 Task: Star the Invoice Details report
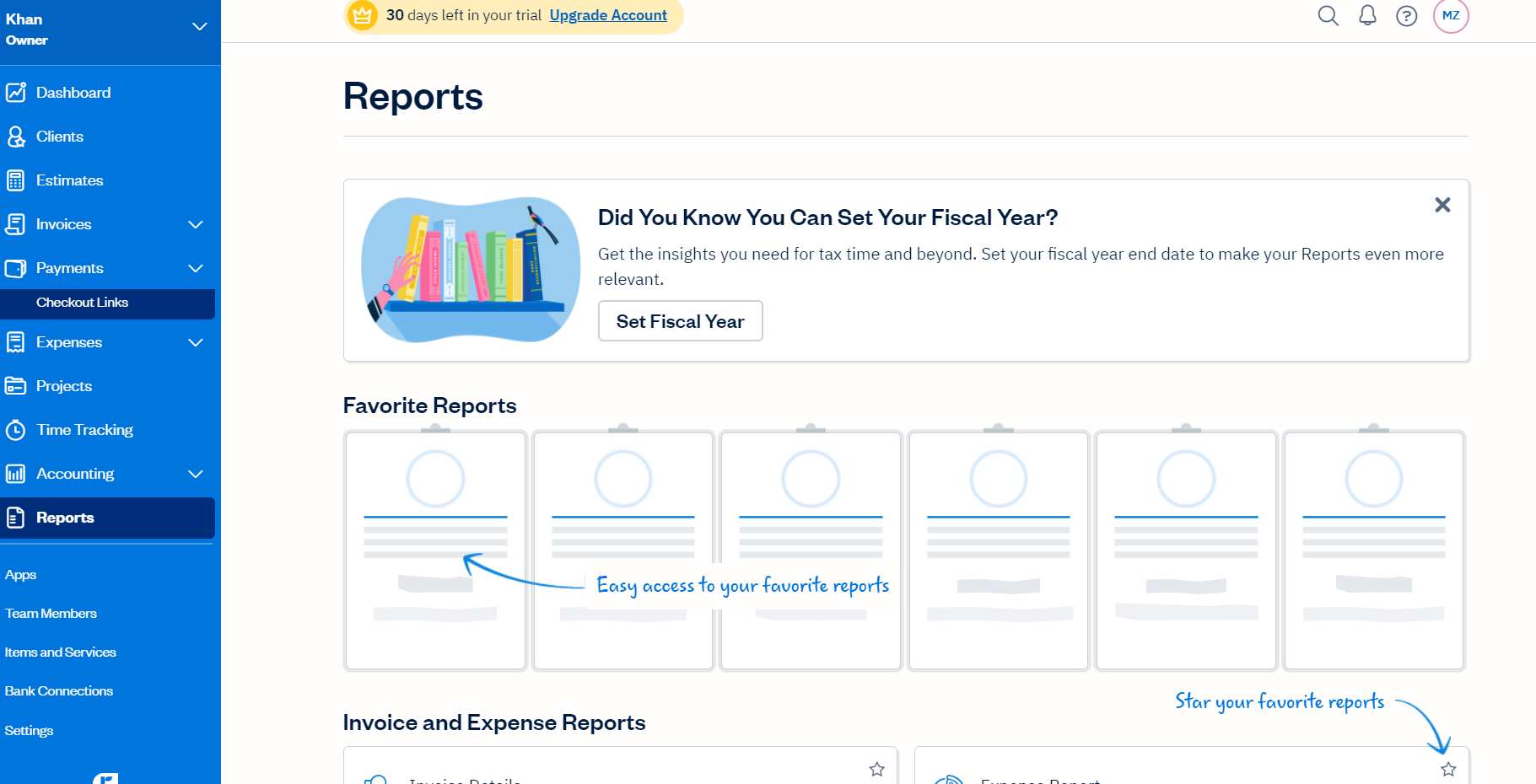877,768
